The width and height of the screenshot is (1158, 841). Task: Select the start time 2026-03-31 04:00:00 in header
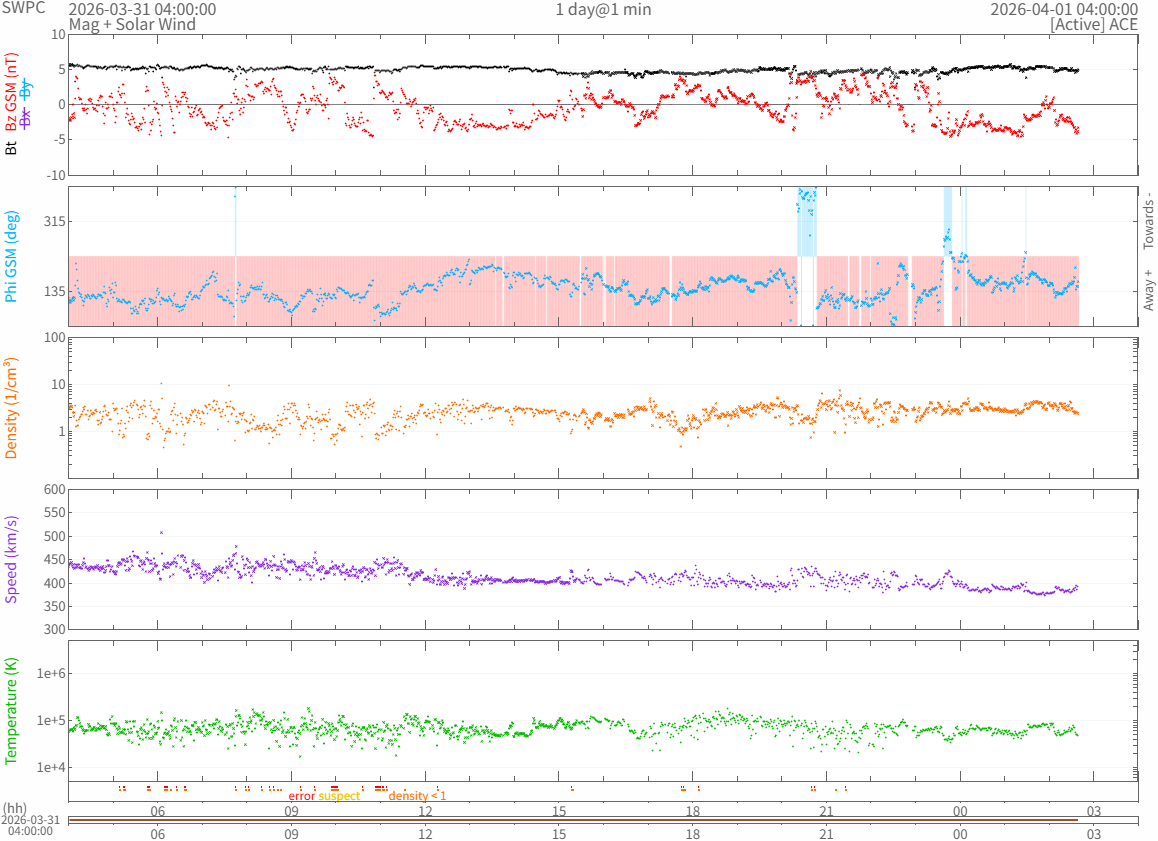143,10
